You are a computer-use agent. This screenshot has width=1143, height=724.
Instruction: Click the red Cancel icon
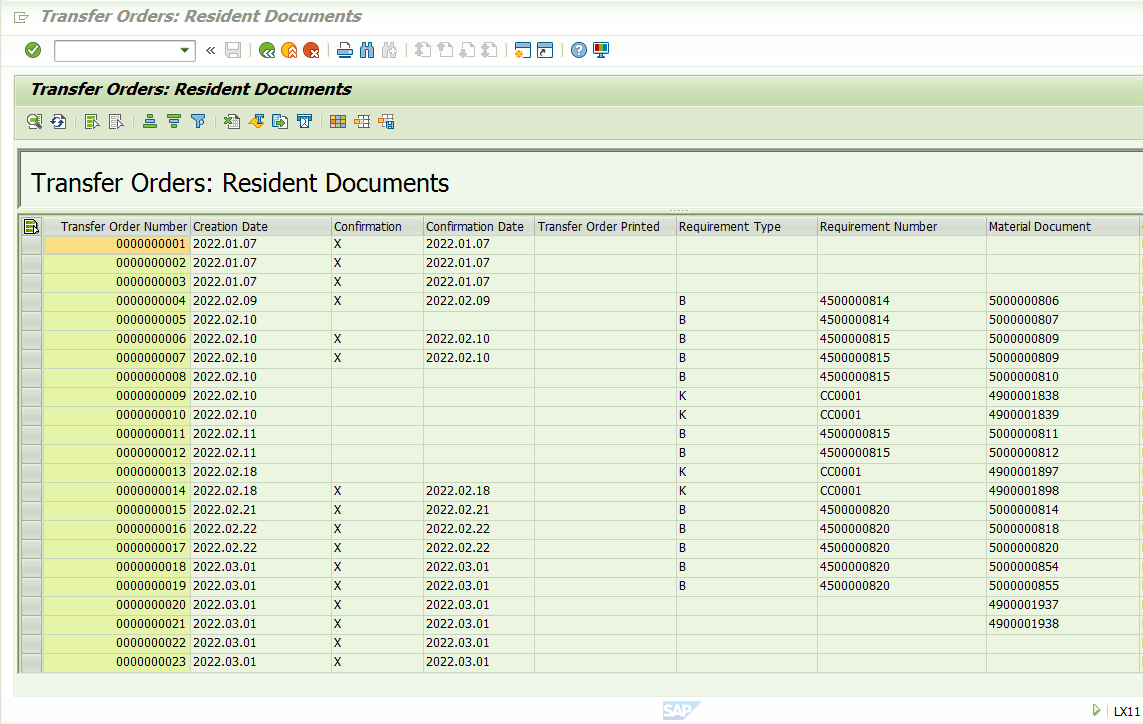[x=312, y=50]
